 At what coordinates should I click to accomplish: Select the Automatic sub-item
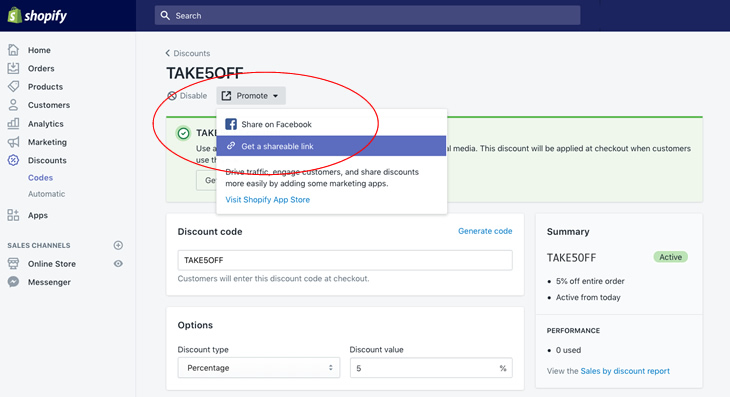coord(47,194)
